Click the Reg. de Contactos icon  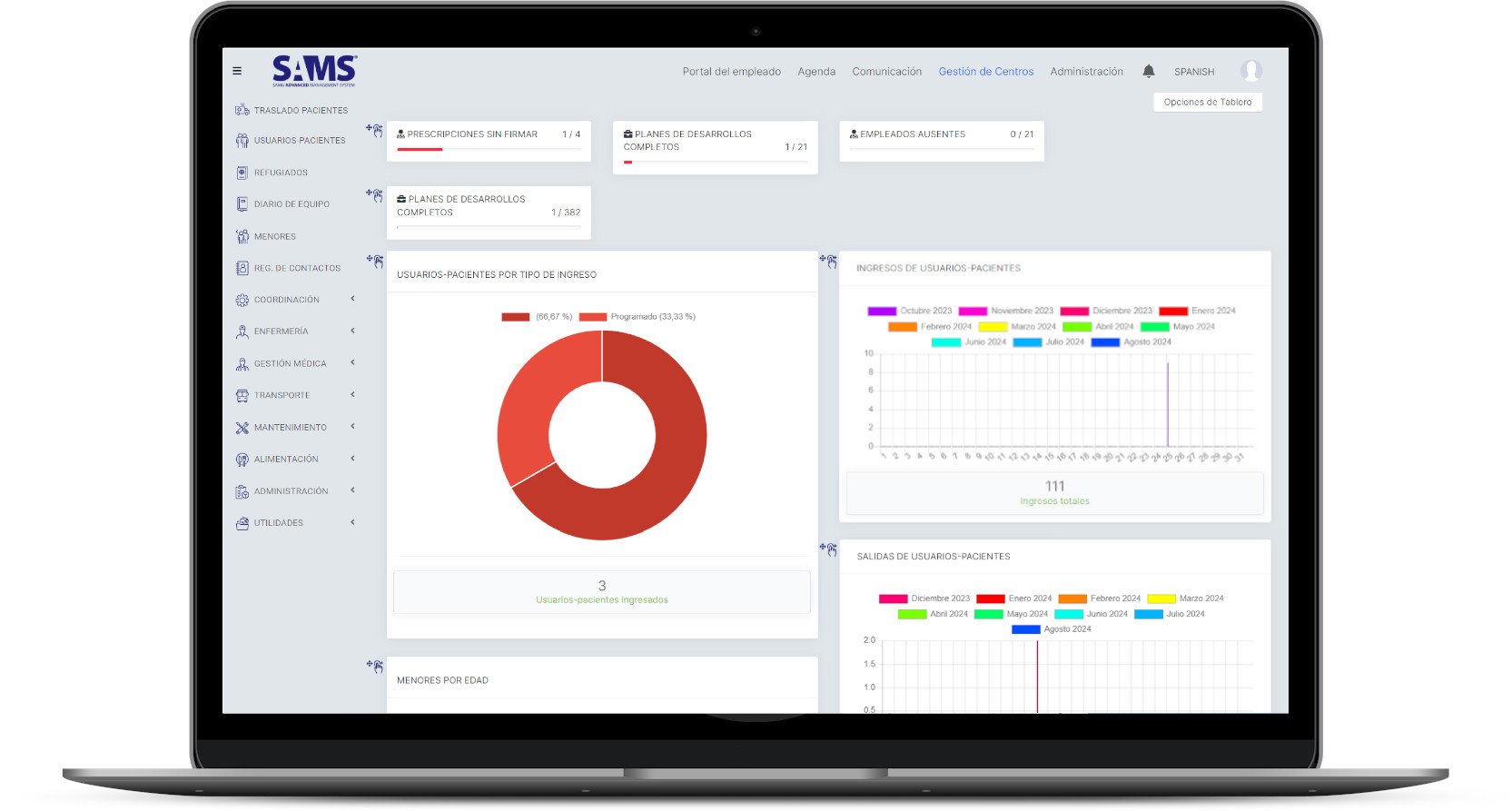(242, 268)
